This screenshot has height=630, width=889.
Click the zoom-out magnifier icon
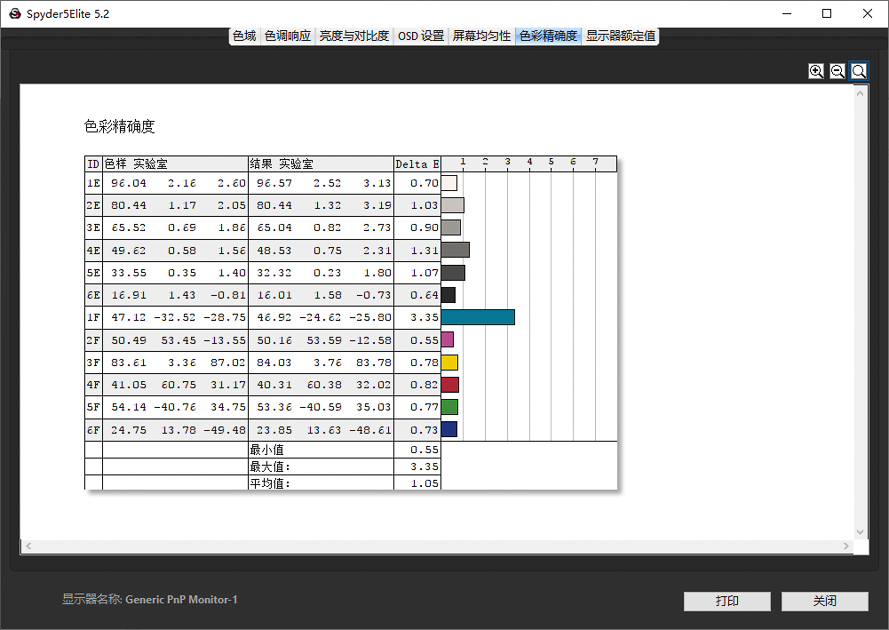point(838,71)
